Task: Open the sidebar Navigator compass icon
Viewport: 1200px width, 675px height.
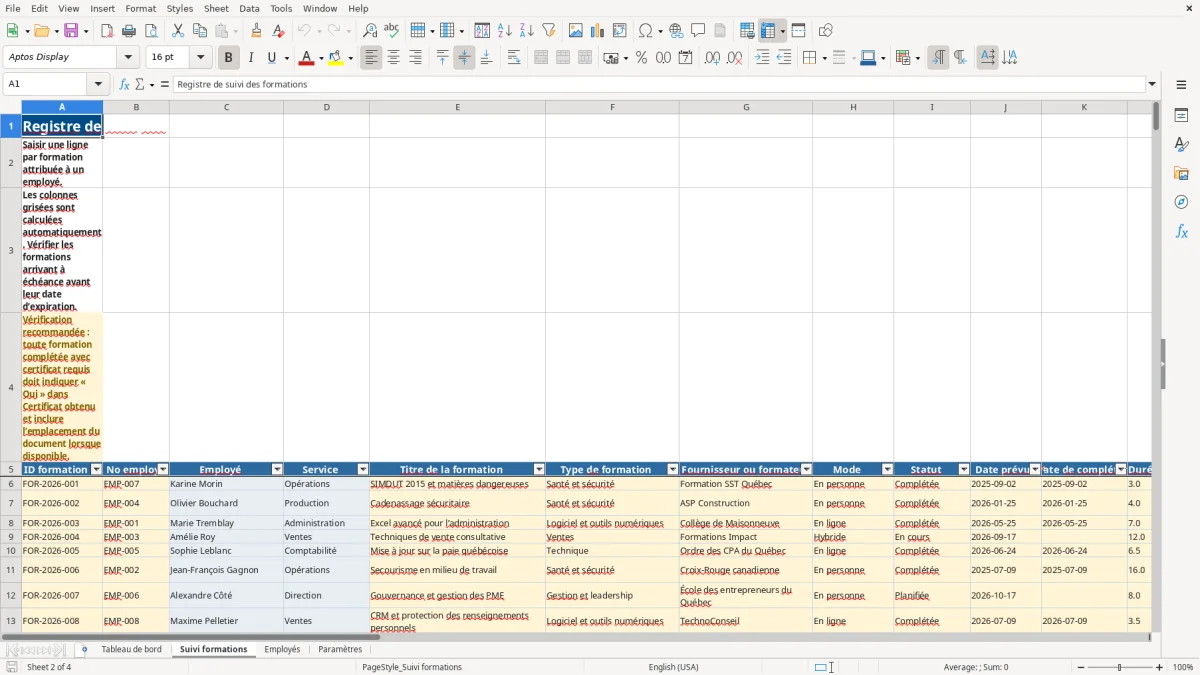Action: 1181,202
